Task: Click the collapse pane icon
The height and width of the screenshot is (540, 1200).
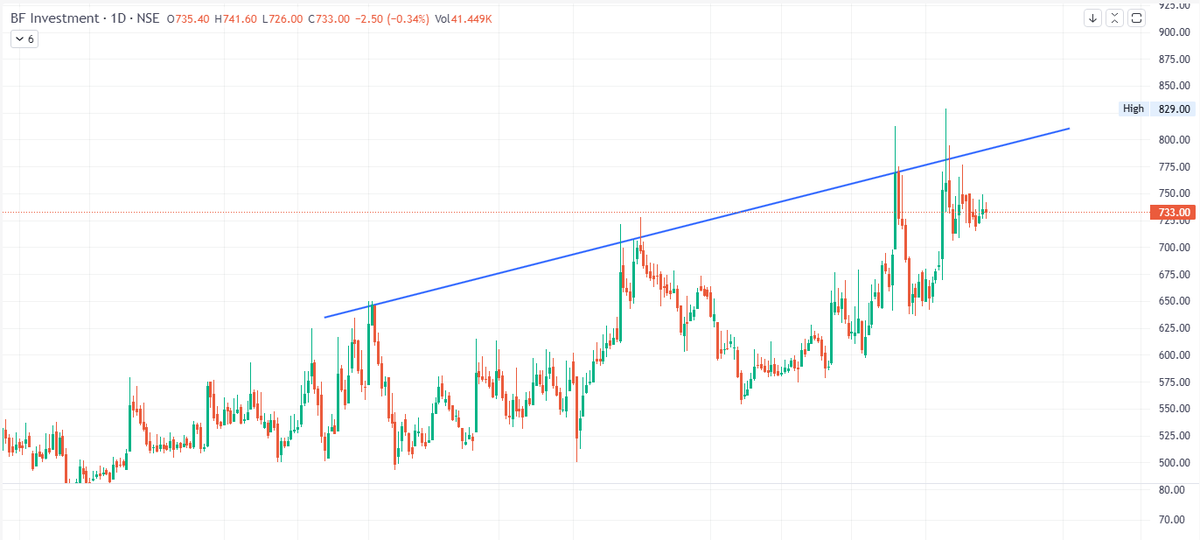Action: click(1115, 18)
